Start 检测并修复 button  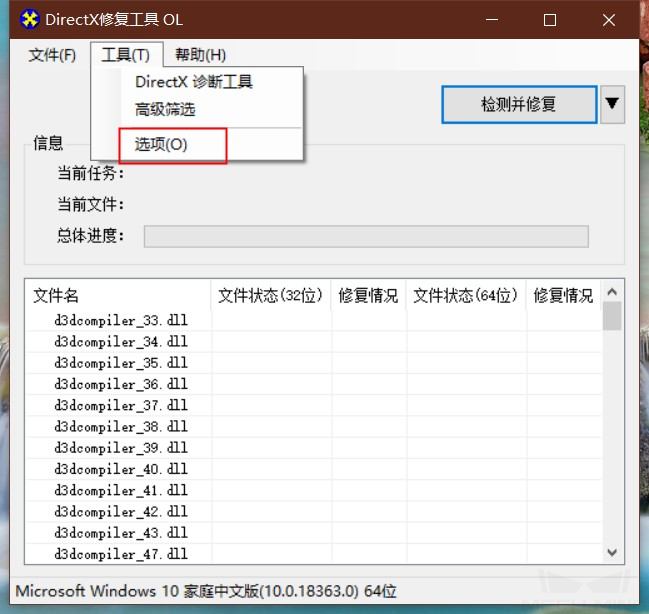(x=519, y=104)
